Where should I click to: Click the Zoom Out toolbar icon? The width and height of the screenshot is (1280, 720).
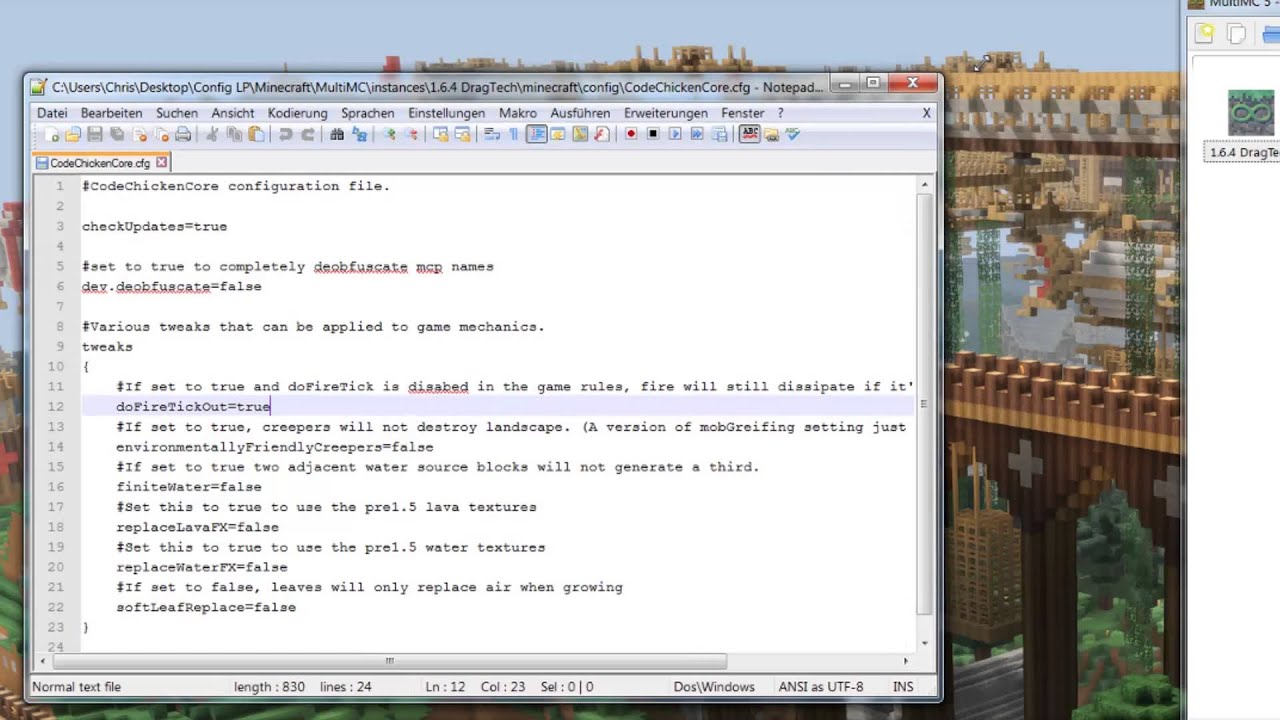[x=411, y=134]
